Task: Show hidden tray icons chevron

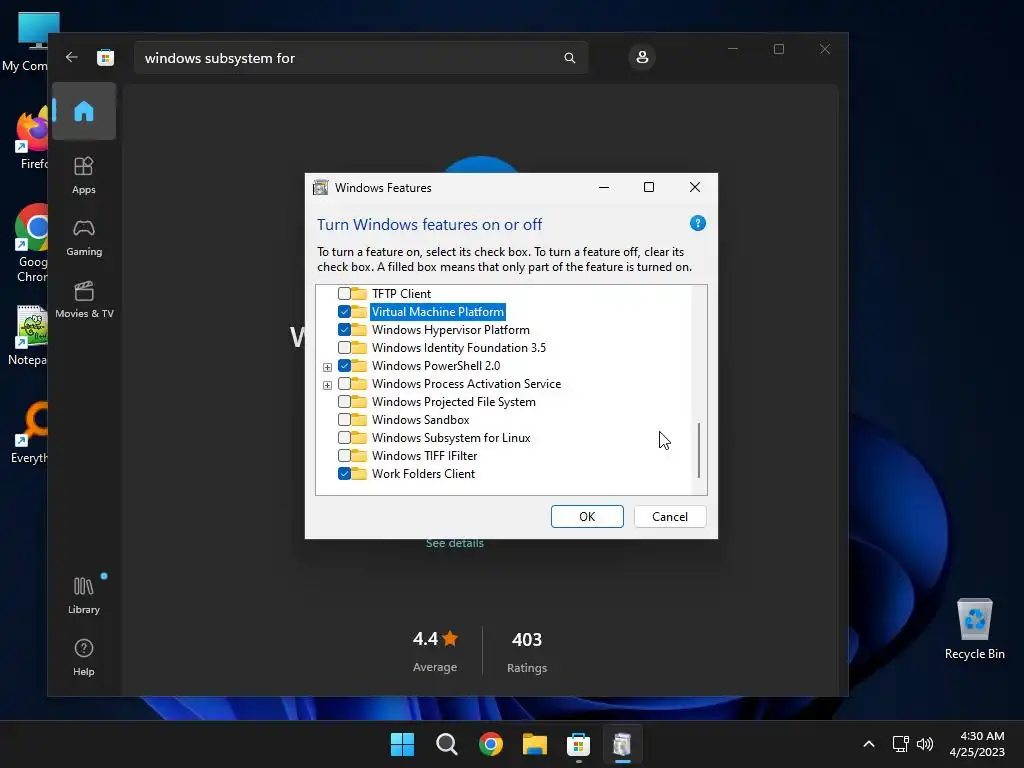Action: (869, 744)
